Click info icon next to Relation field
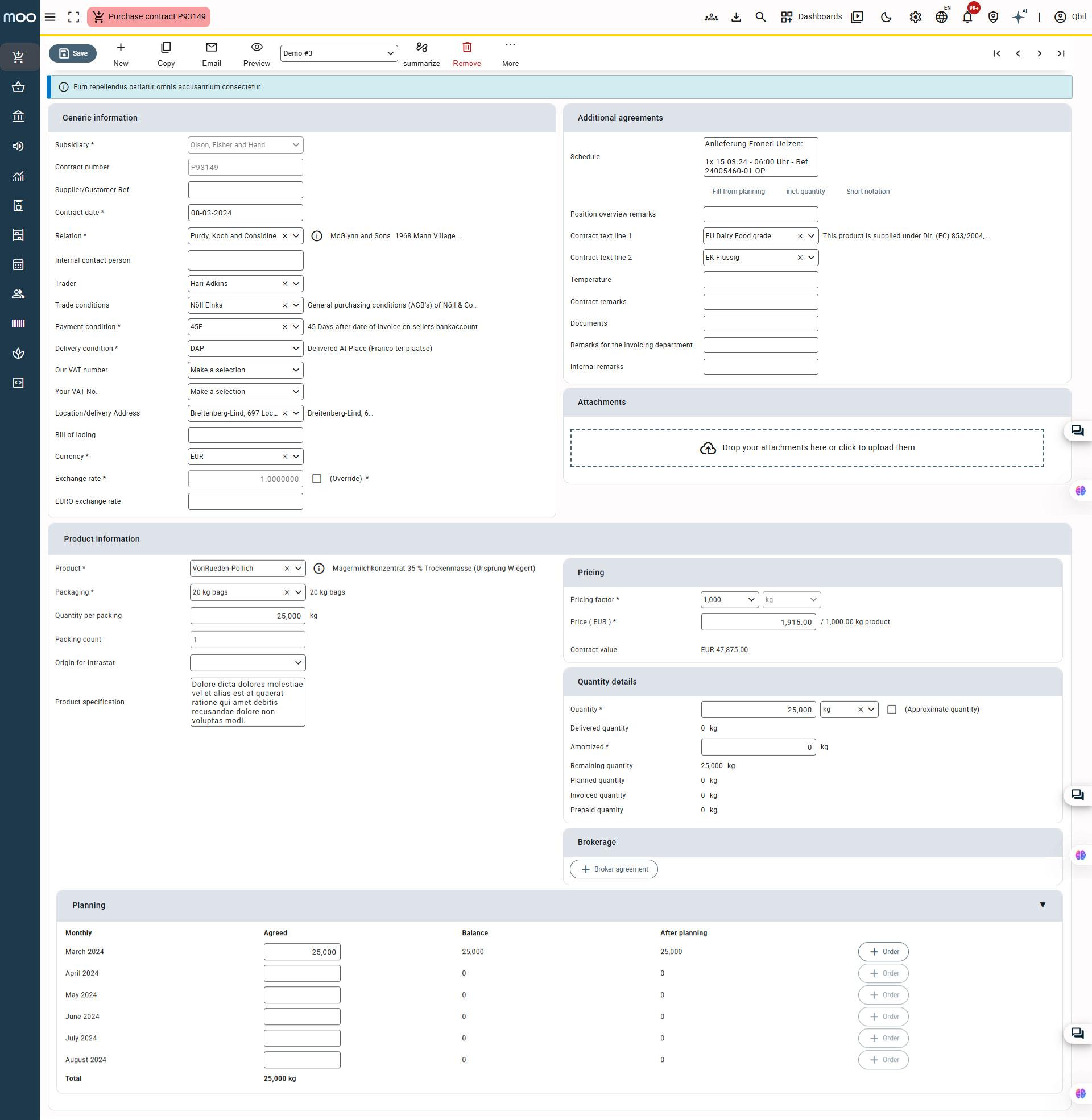 [x=317, y=236]
